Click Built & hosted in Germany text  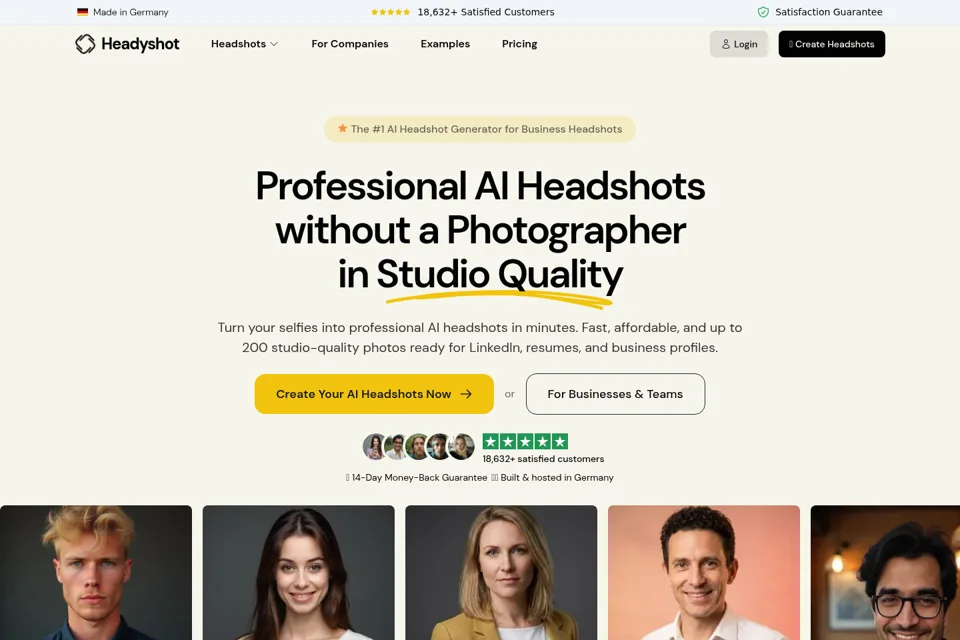[557, 478]
